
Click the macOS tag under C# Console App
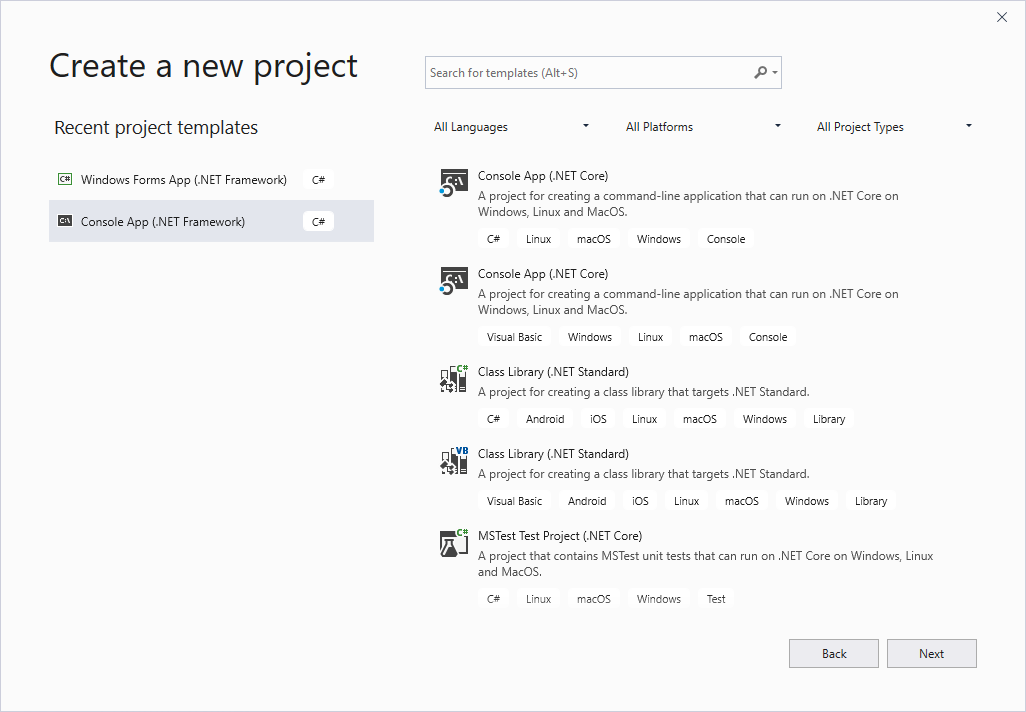pyautogui.click(x=593, y=239)
